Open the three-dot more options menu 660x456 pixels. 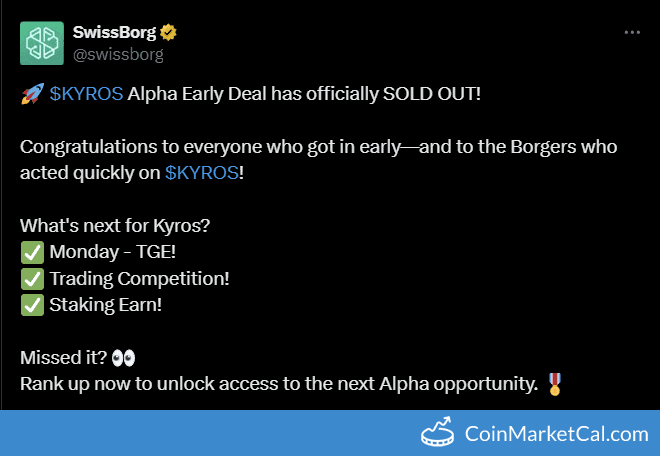click(632, 32)
